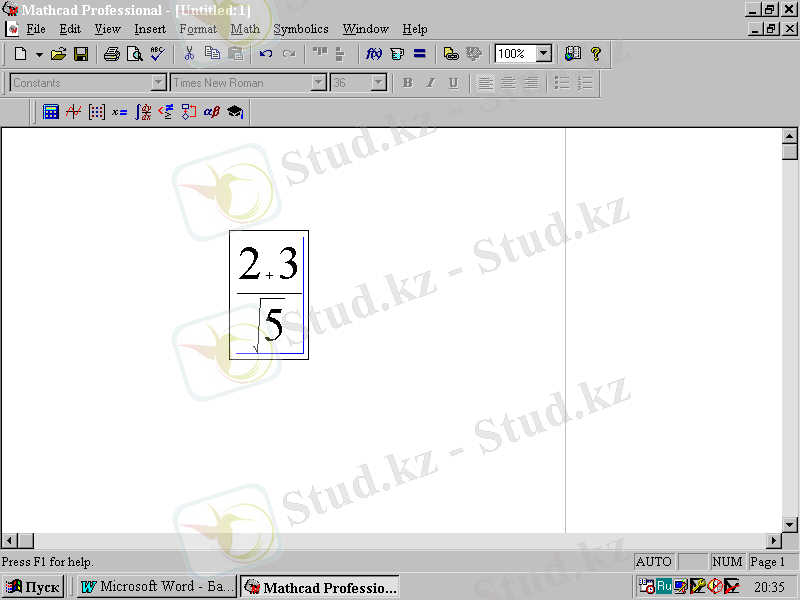Click the vertical scrollbar down arrow
The height and width of the screenshot is (600, 800).
pos(790,524)
